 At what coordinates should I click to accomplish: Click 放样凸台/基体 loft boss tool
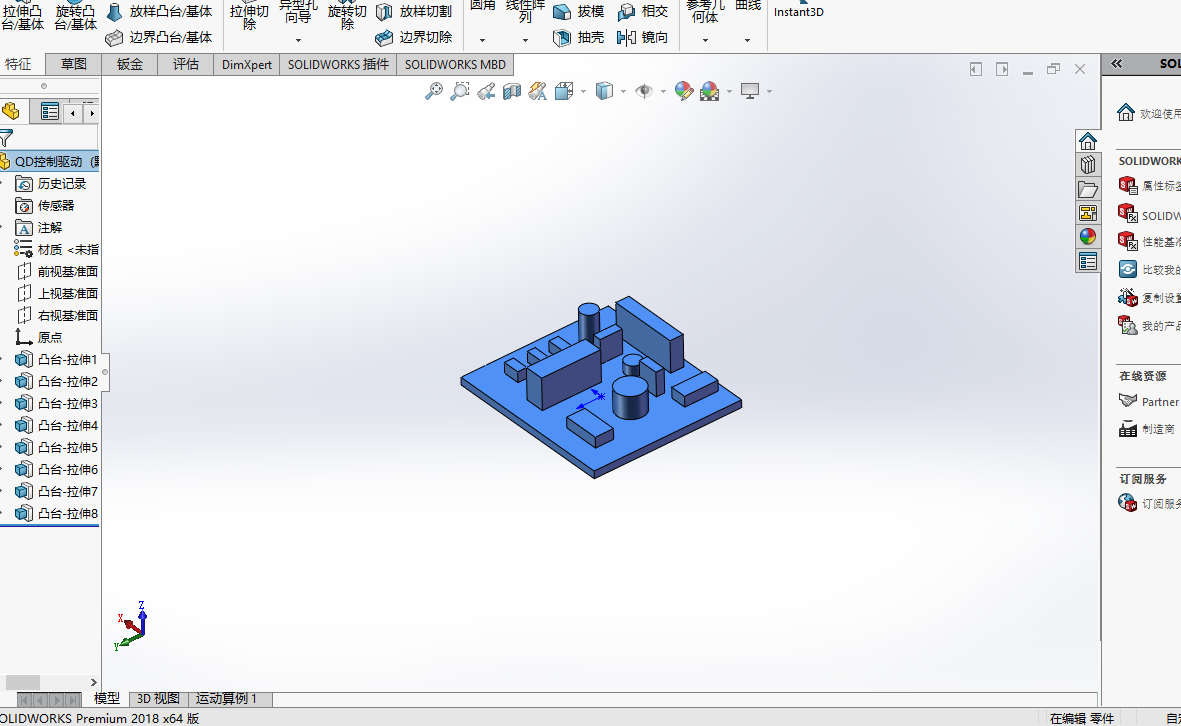pyautogui.click(x=160, y=12)
